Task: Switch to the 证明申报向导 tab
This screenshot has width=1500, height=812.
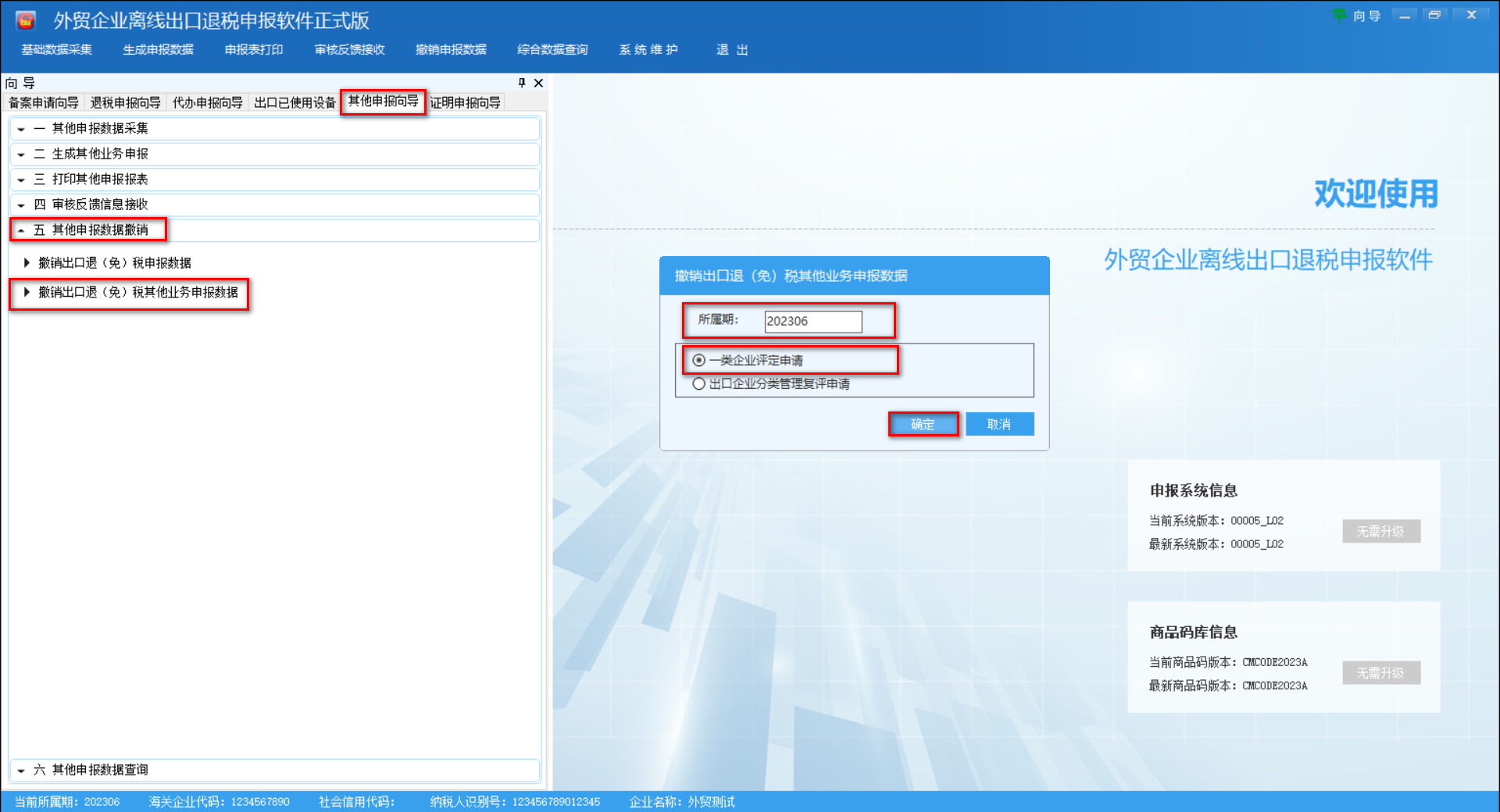Action: [465, 101]
